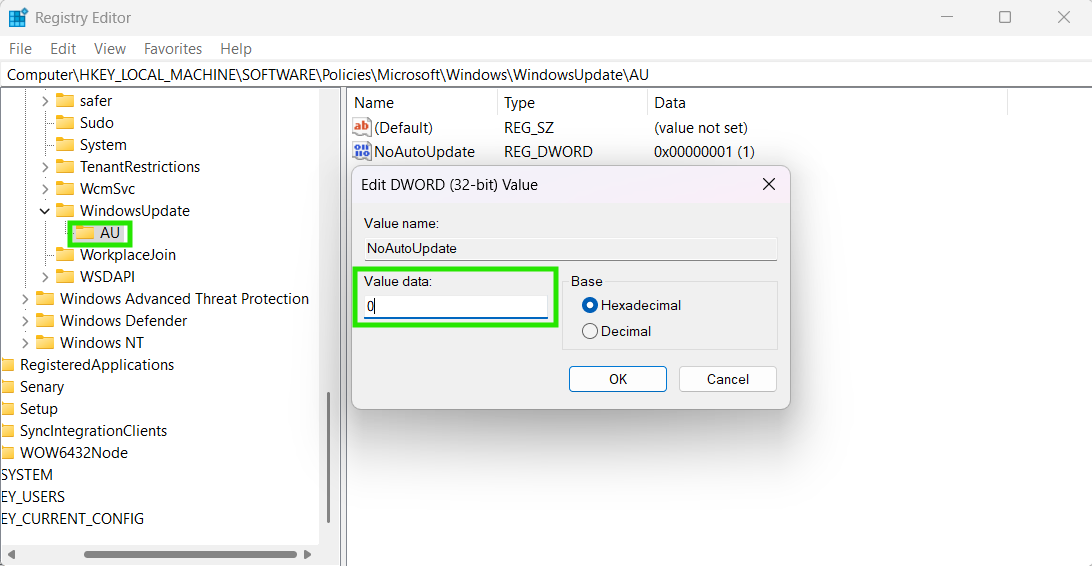The width and height of the screenshot is (1092, 566).
Task: Select the Decimal base radio button
Action: pyautogui.click(x=590, y=331)
